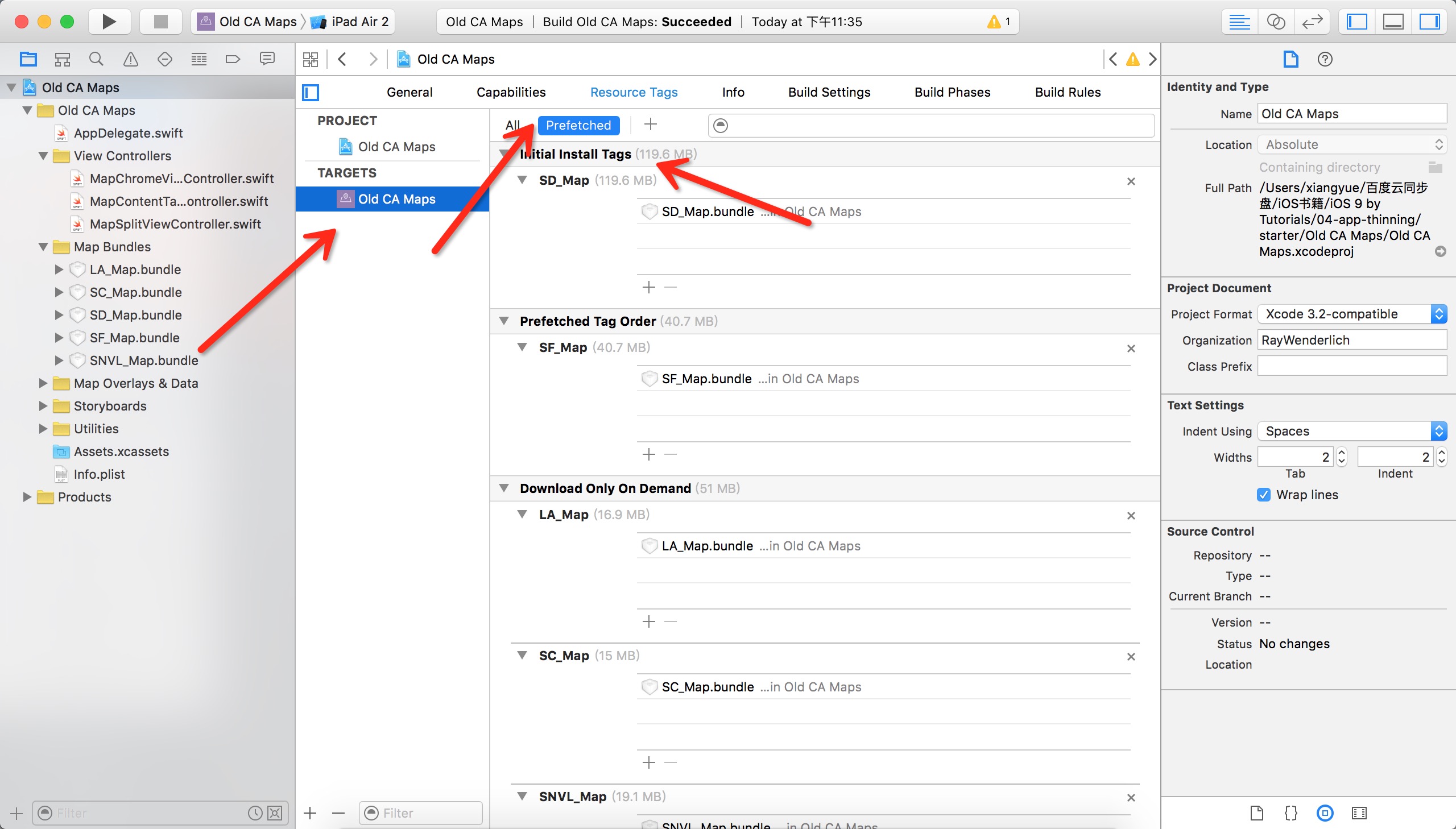Image resolution: width=1456 pixels, height=829 pixels.
Task: Switch to the Build Settings tab
Action: click(829, 92)
